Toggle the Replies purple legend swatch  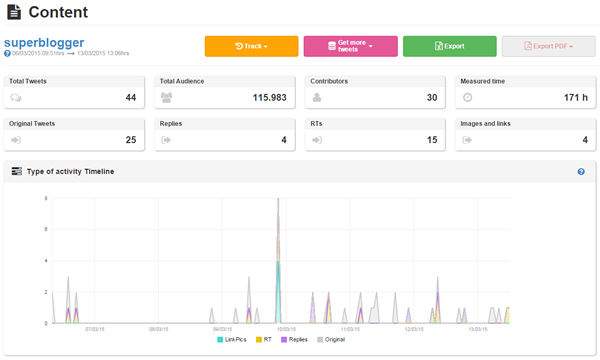click(x=284, y=340)
